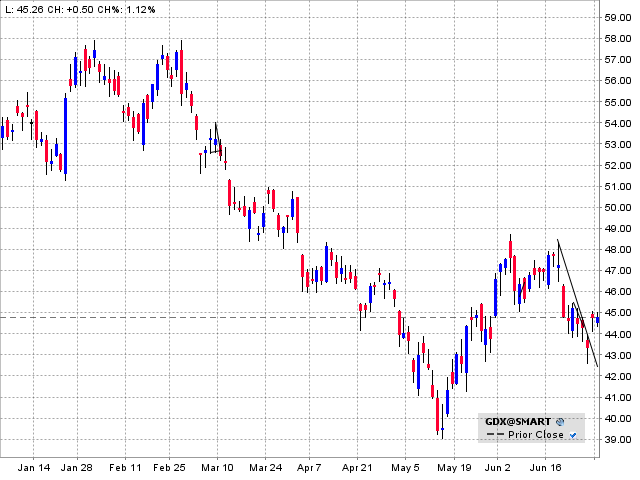This screenshot has height=480, width=640.
Task: Click the Prior Close legend text
Action: coord(536,435)
